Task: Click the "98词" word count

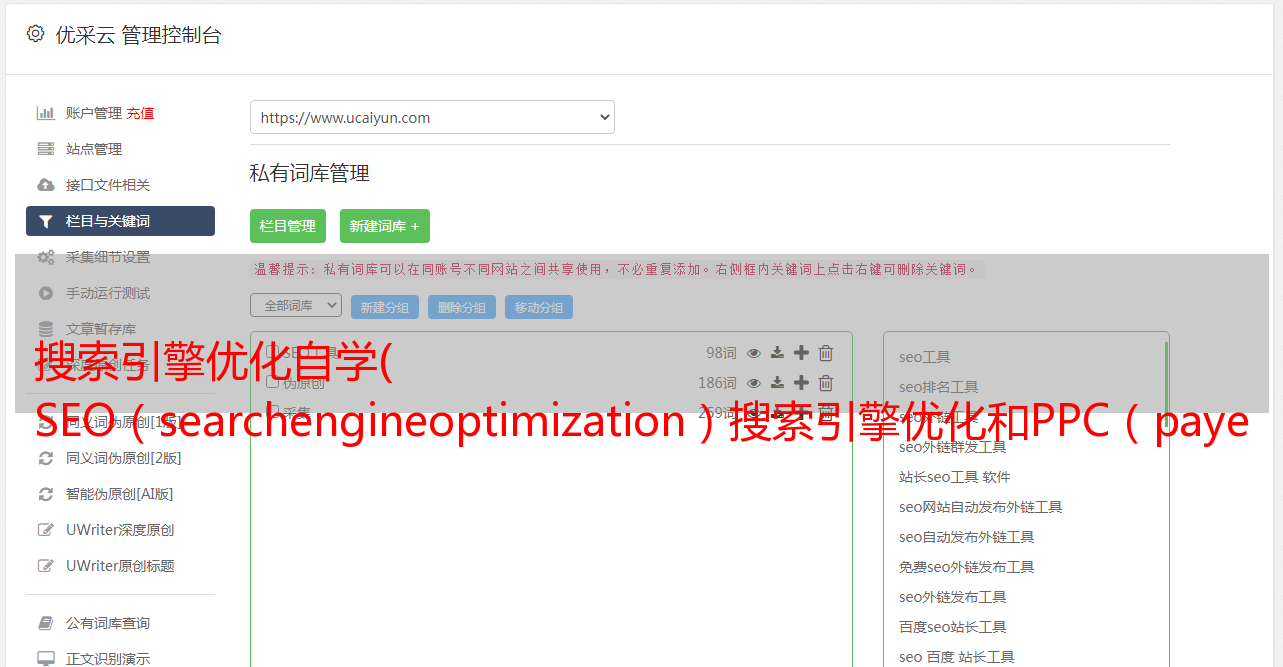Action: (721, 353)
